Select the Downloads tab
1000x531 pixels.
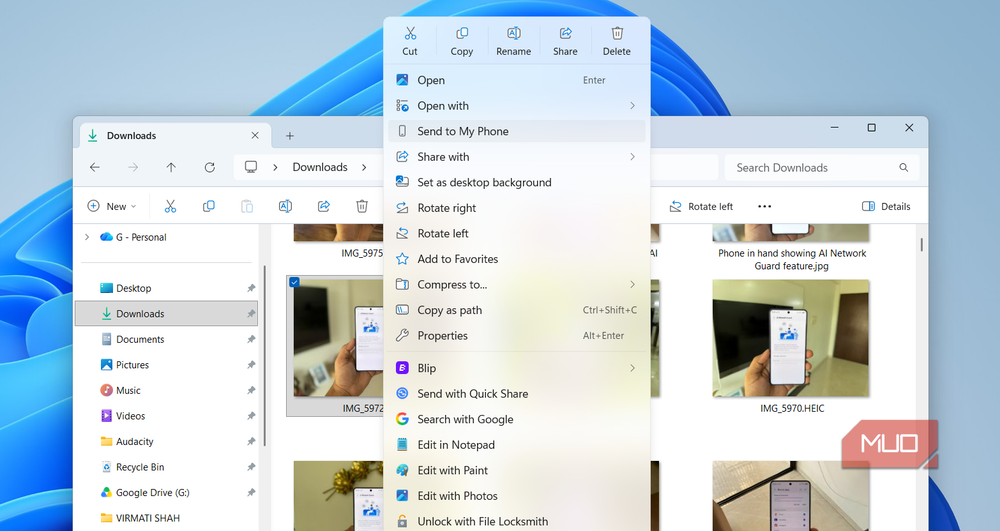click(x=175, y=136)
